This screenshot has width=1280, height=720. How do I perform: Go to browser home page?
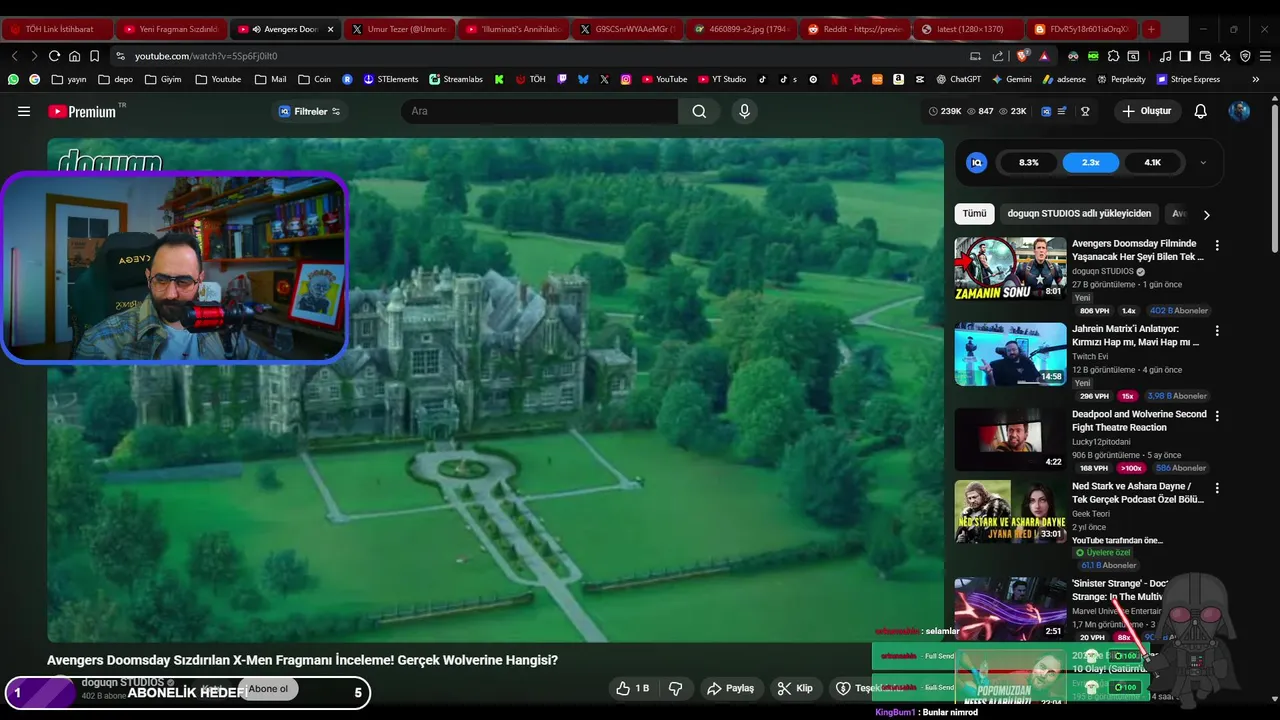point(74,56)
